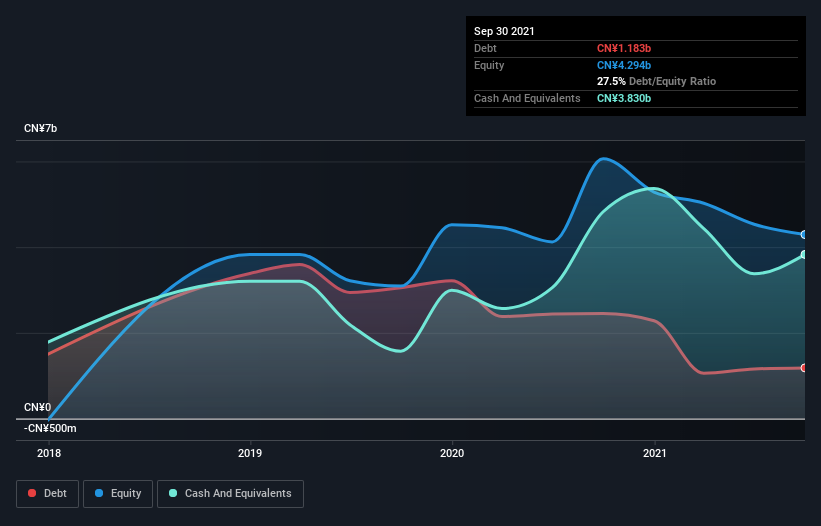This screenshot has height=526, width=821.
Task: Click the 27.5% Debt/Equity Ratio text
Action: click(x=656, y=82)
